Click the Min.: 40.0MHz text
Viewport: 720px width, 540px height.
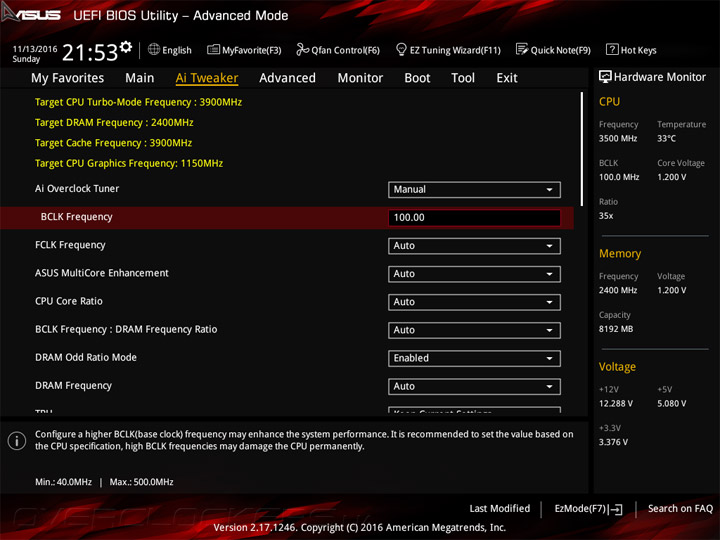pyautogui.click(x=63, y=482)
